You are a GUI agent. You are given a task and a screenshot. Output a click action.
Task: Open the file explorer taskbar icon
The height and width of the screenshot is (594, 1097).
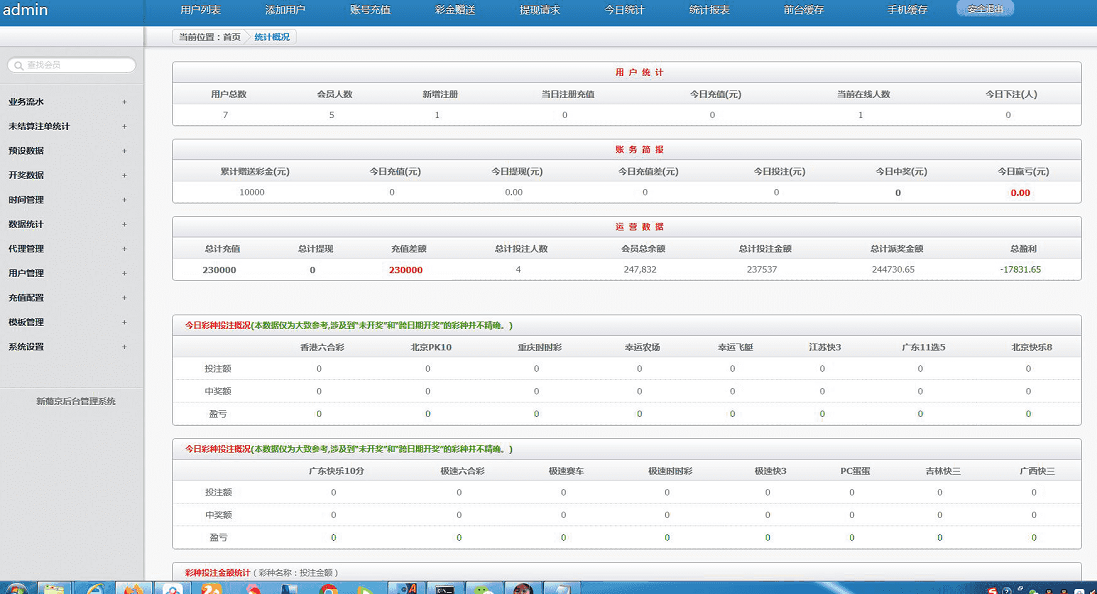[x=53, y=588]
